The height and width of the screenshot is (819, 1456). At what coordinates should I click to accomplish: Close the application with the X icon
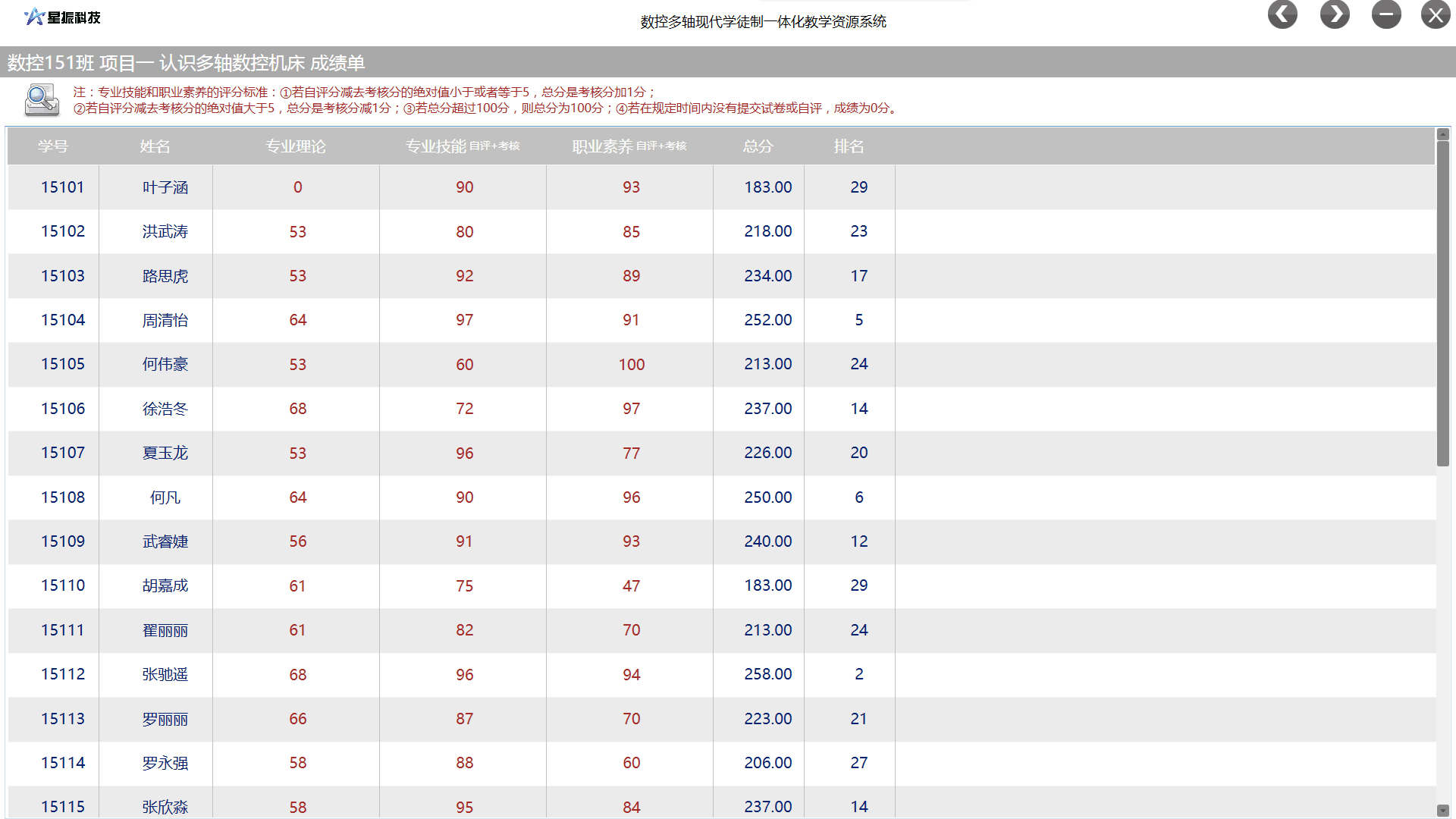pyautogui.click(x=1436, y=14)
